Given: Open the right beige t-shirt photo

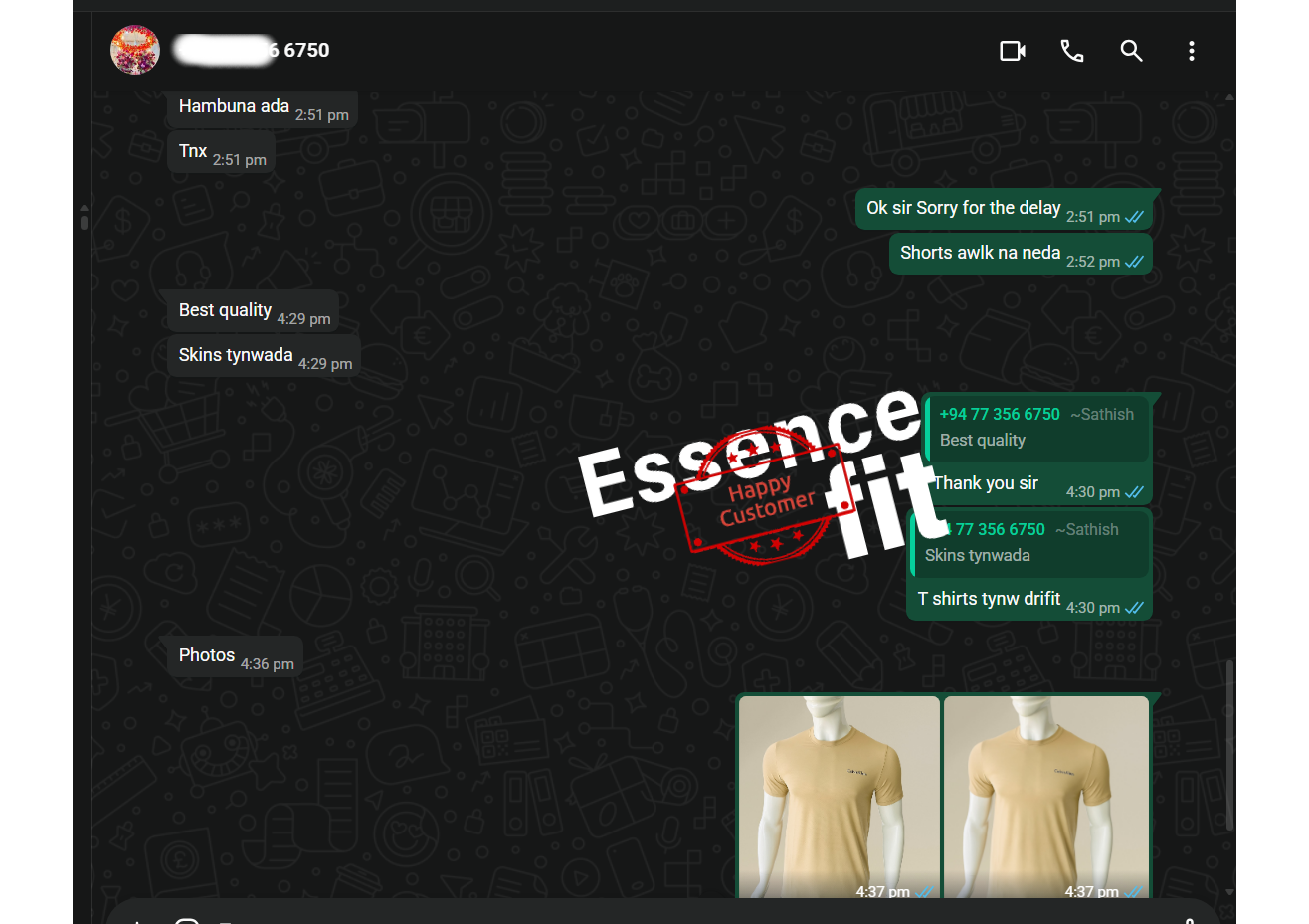Looking at the screenshot, I should 1046,798.
